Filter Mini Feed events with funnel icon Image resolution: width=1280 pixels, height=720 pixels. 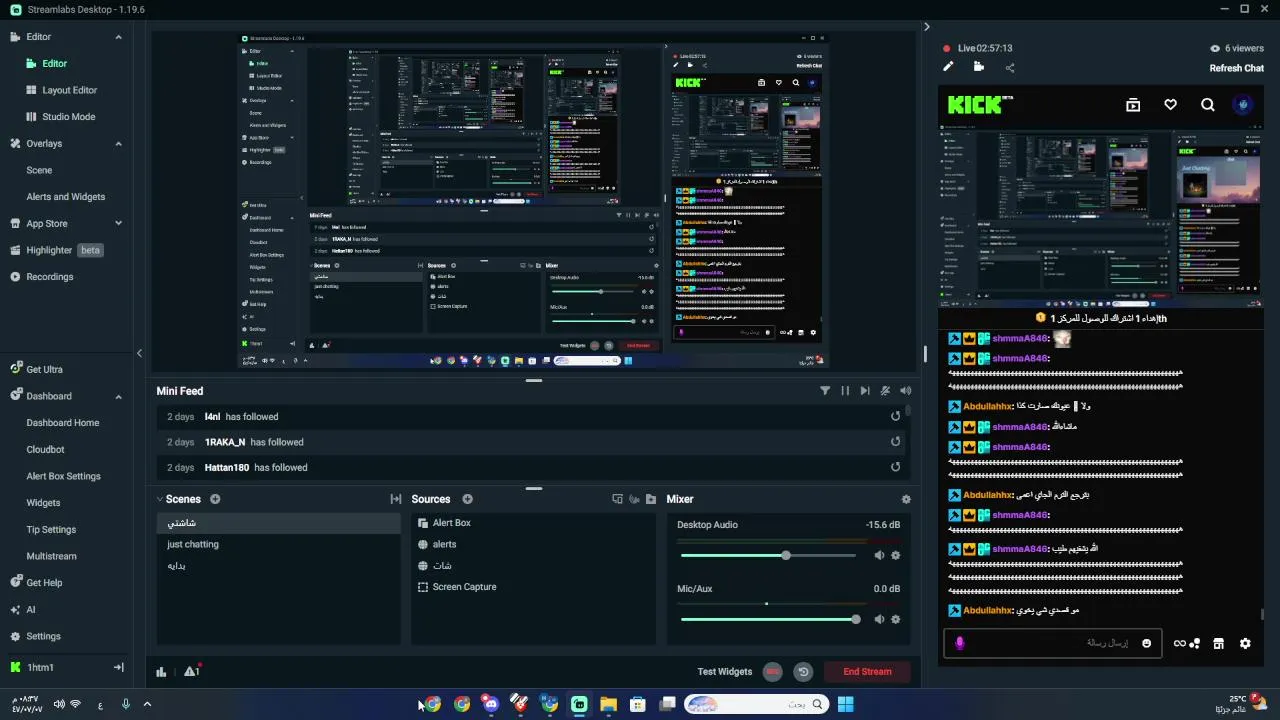825,391
